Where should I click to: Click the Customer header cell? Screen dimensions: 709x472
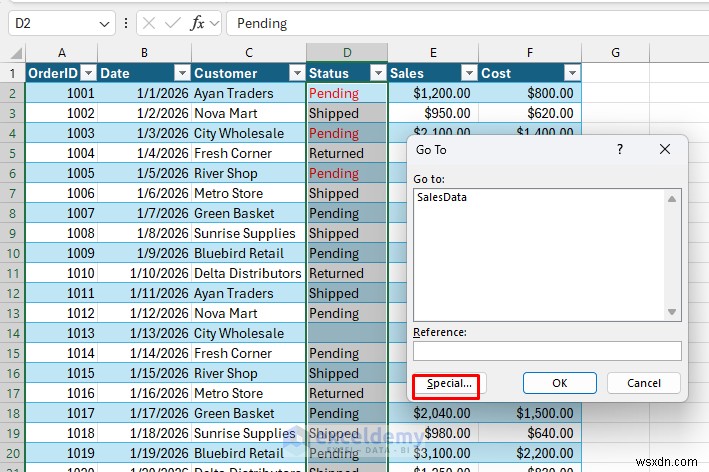(249, 73)
